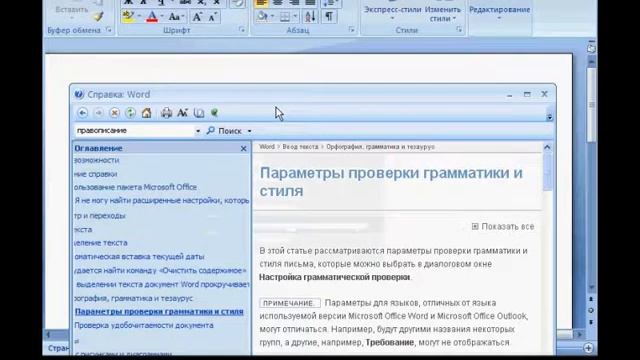This screenshot has width=640, height=360.
Task: Click Next Page button on Word scrollbar
Action: 591,322
